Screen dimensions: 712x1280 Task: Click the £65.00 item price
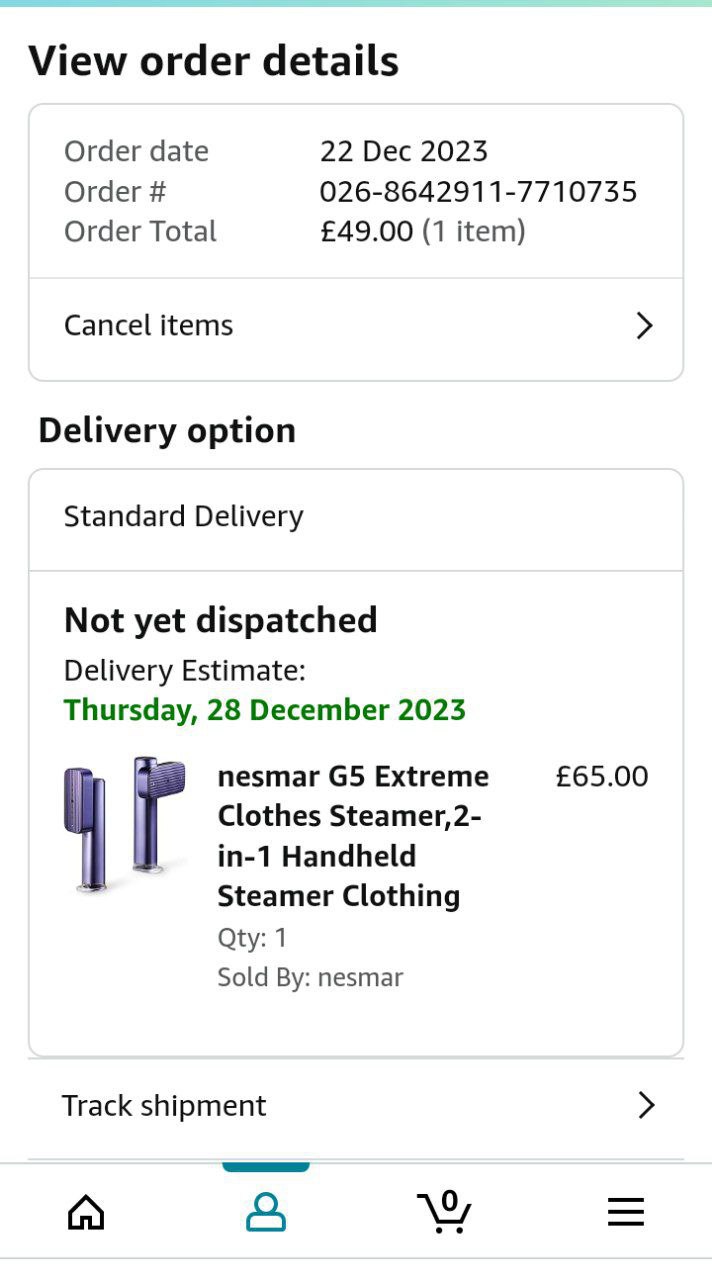tap(602, 776)
